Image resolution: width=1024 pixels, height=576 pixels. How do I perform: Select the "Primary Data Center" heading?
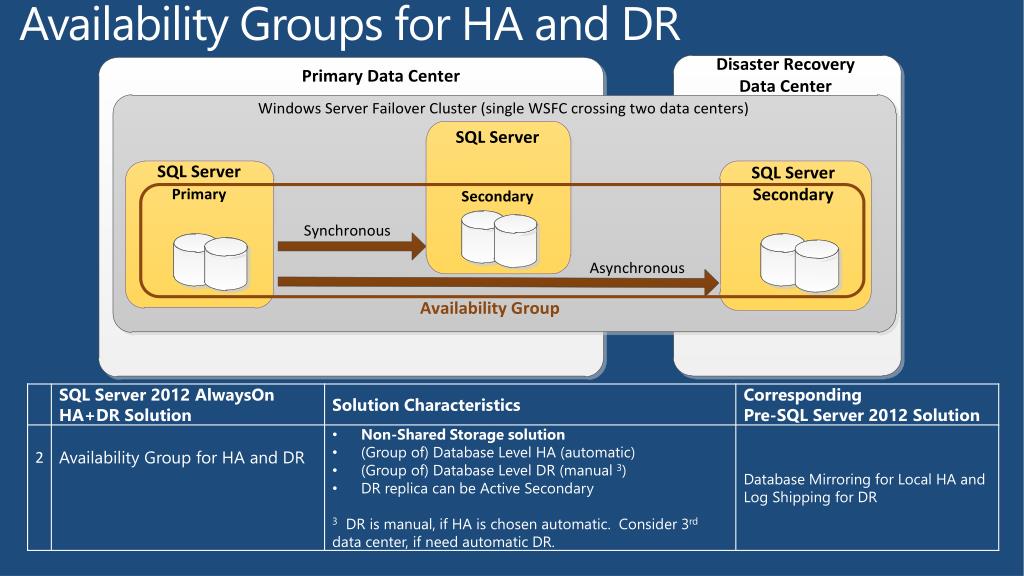point(381,76)
